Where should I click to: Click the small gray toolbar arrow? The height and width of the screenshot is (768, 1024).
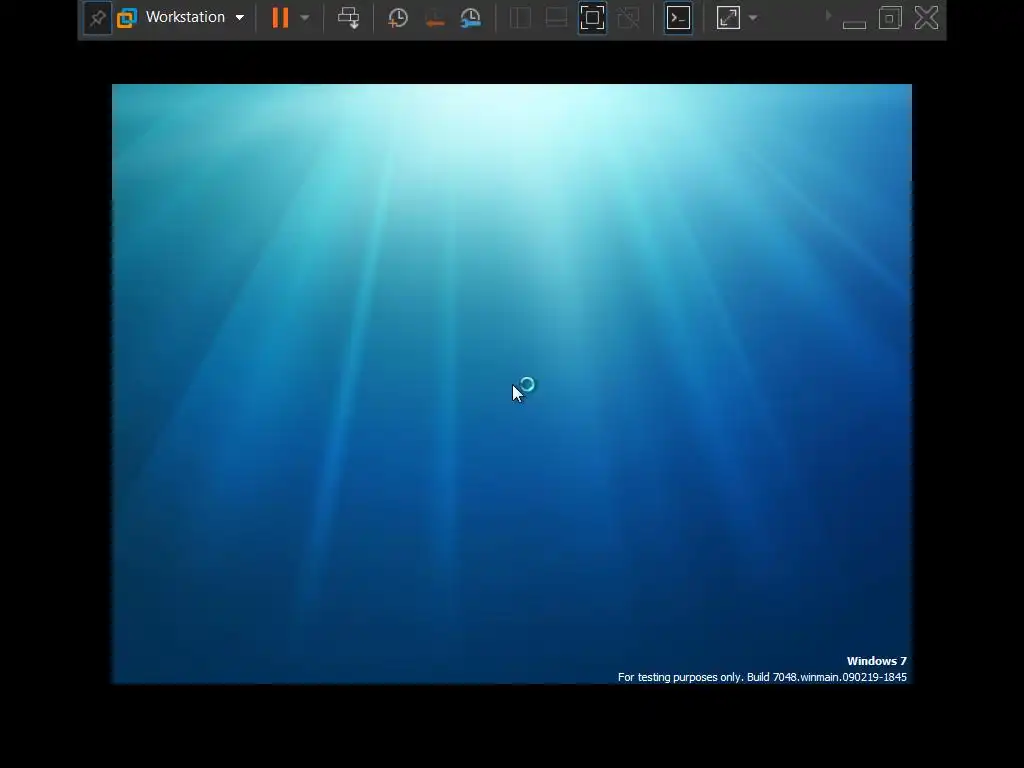click(829, 15)
